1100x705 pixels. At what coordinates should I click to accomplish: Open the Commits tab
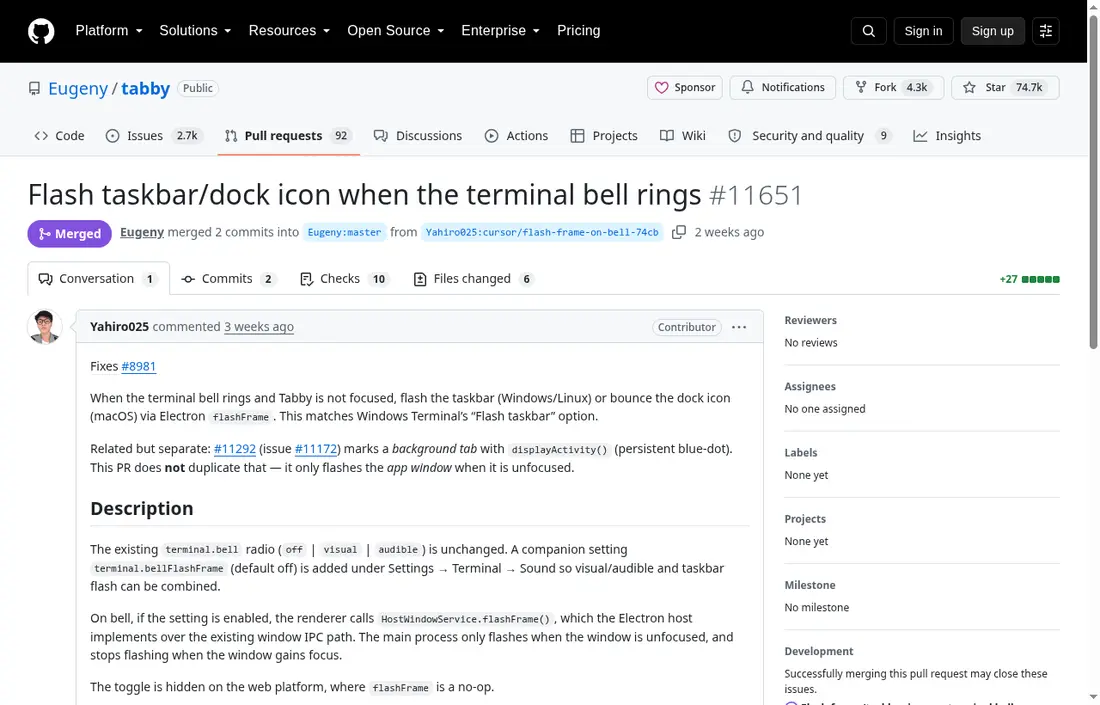click(x=228, y=279)
